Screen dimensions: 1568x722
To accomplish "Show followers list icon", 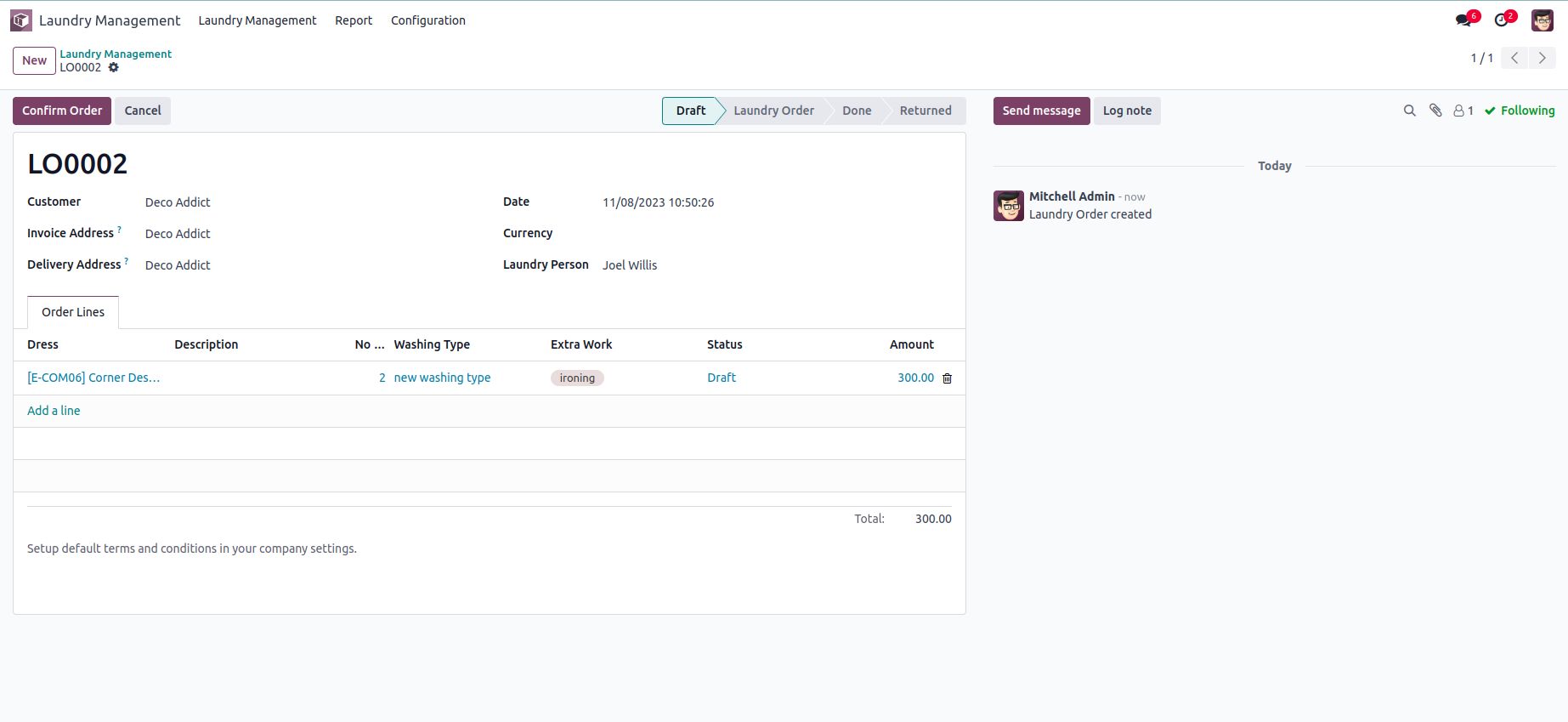I will tap(1463, 111).
